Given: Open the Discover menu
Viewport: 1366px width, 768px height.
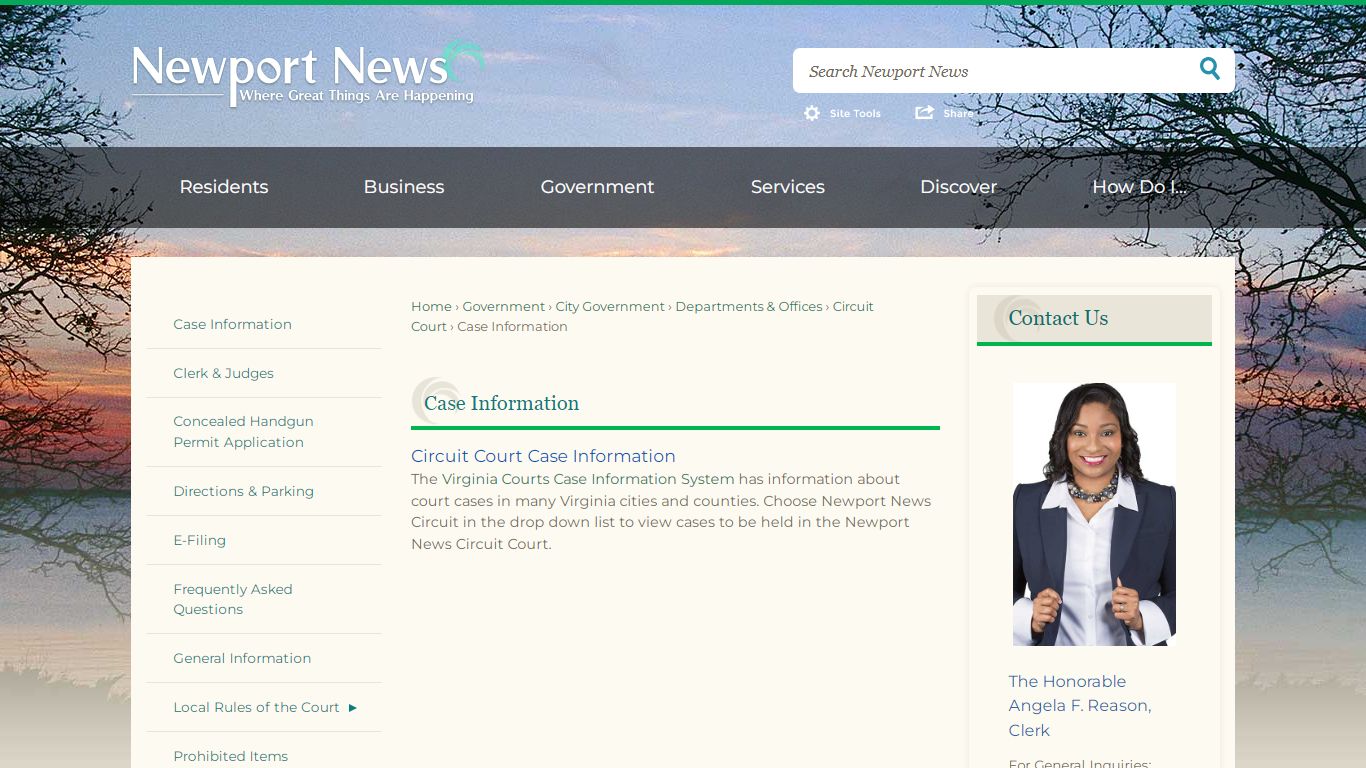Looking at the screenshot, I should 958,187.
